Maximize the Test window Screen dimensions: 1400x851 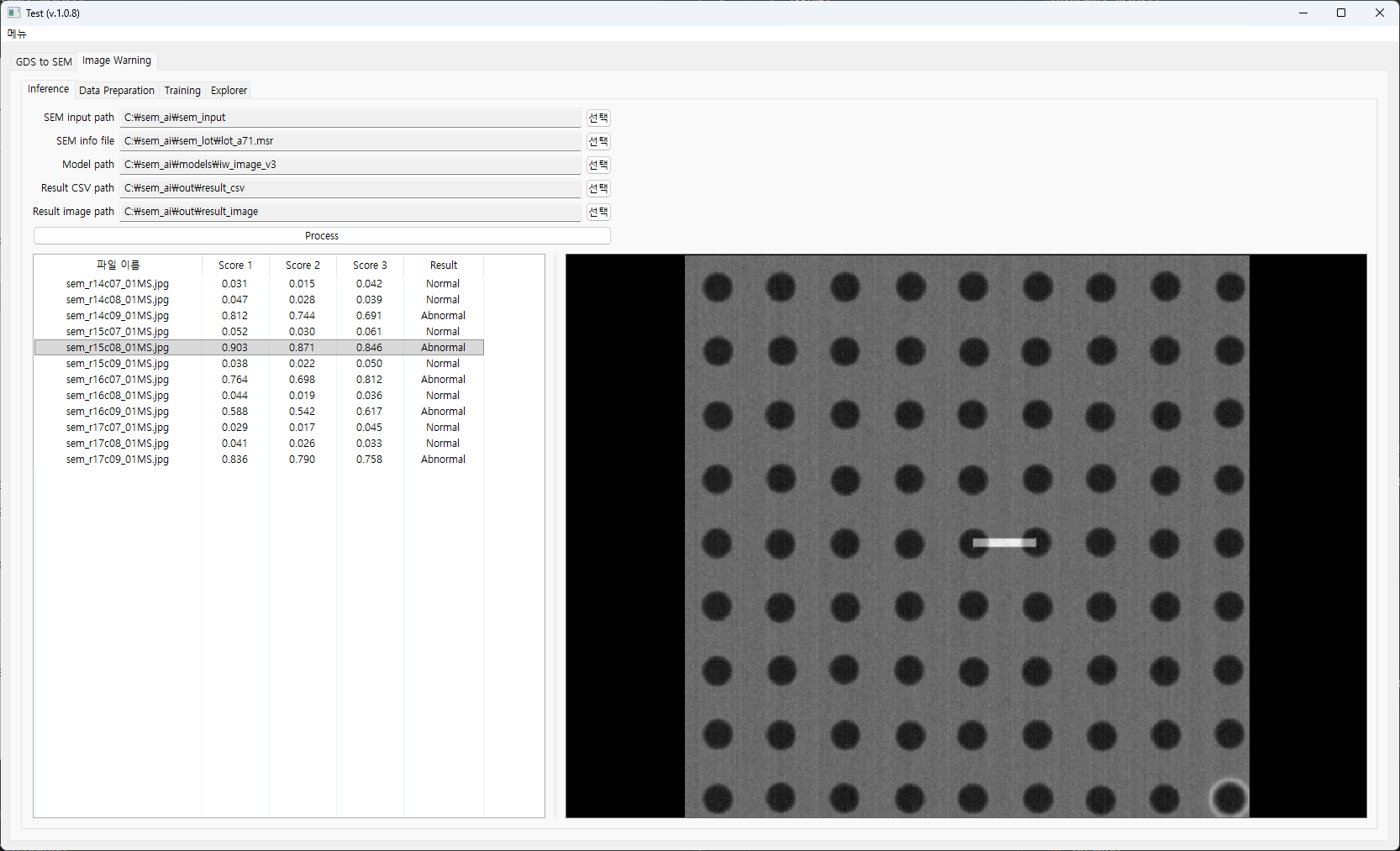coord(1341,13)
